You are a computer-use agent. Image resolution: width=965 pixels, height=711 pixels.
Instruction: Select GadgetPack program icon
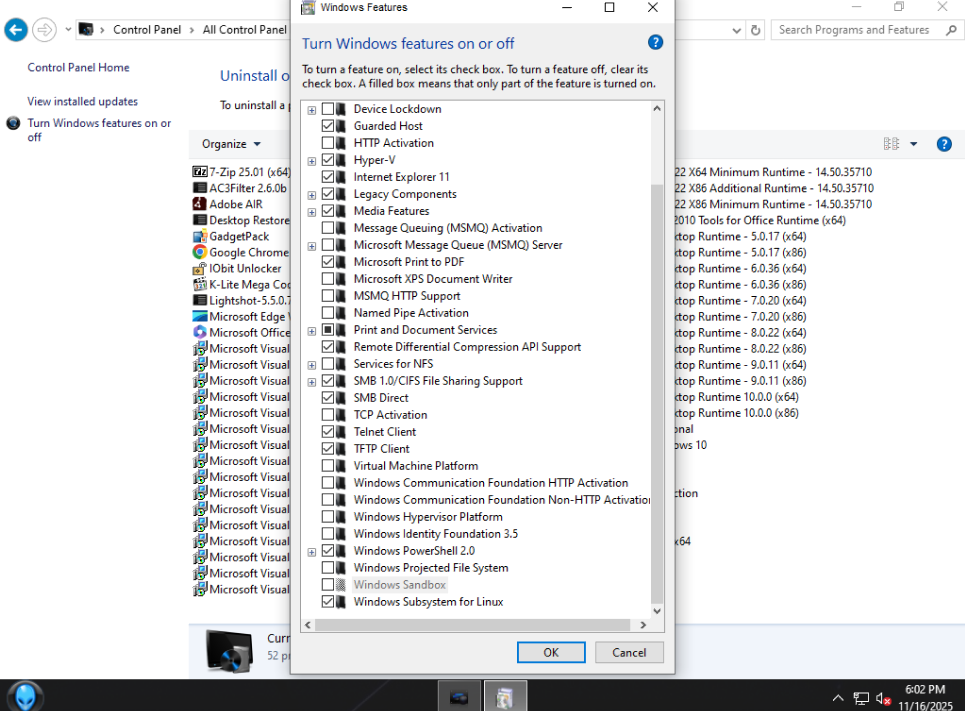click(x=199, y=236)
